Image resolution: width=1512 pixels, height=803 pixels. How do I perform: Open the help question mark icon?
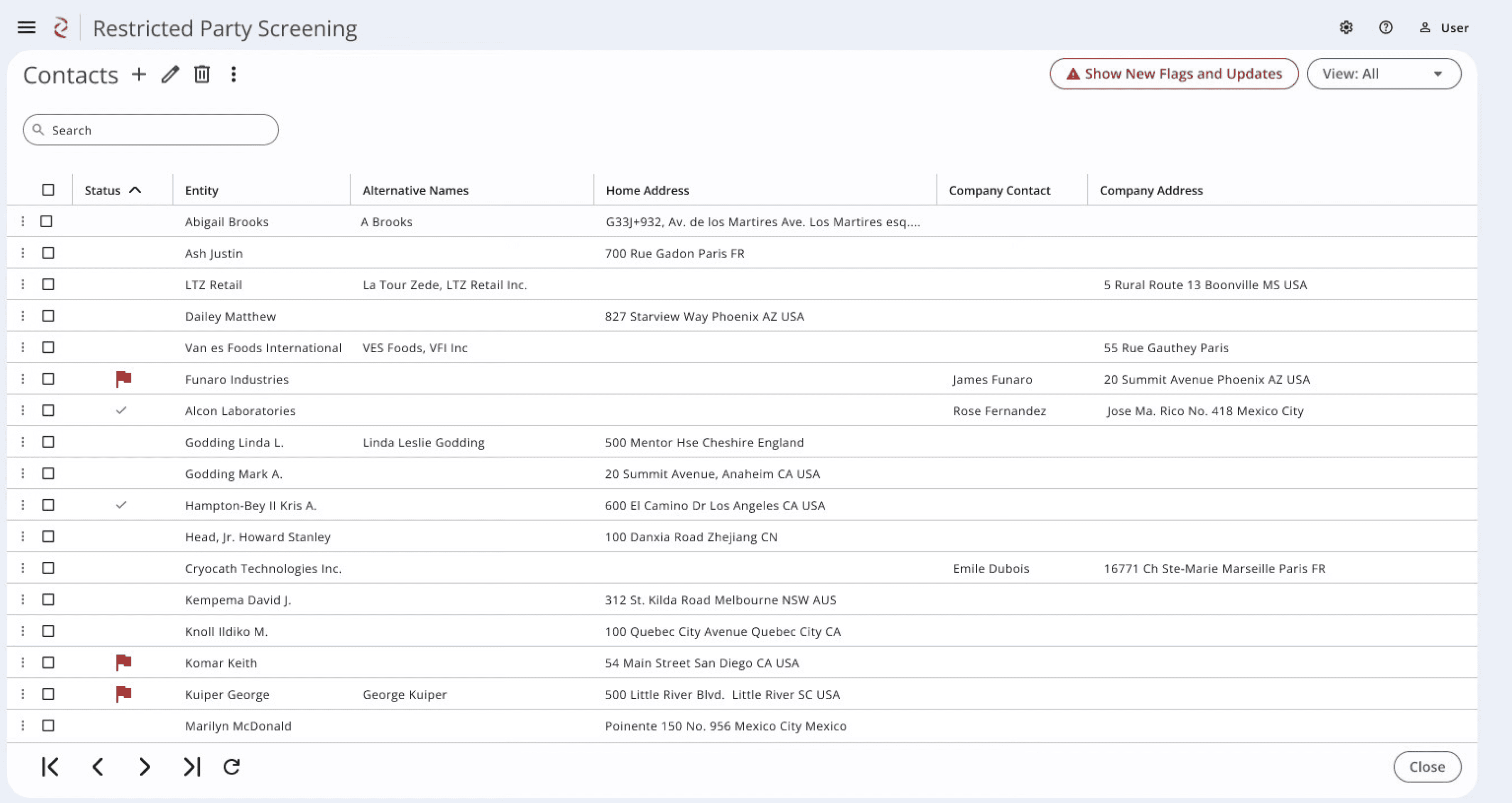(1385, 27)
